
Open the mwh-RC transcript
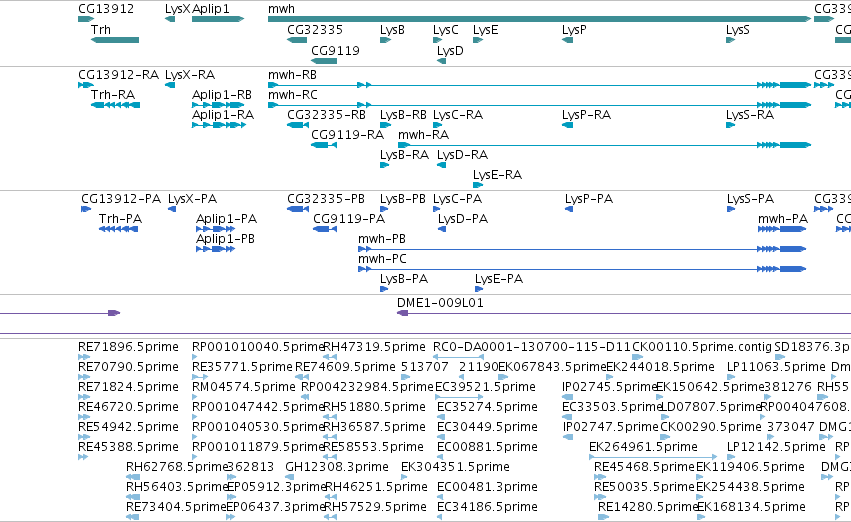(539, 105)
